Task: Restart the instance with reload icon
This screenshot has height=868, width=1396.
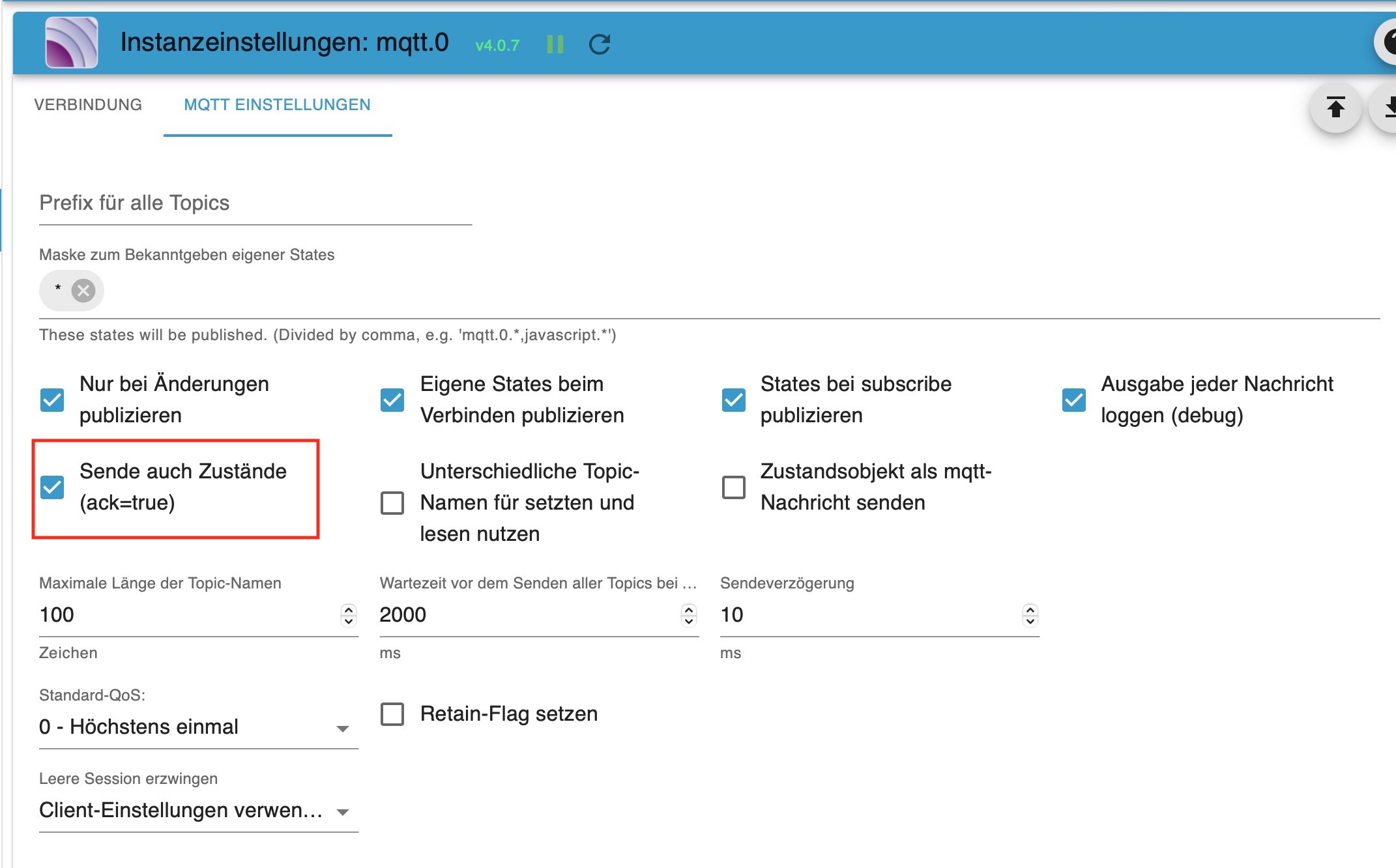Action: [600, 44]
